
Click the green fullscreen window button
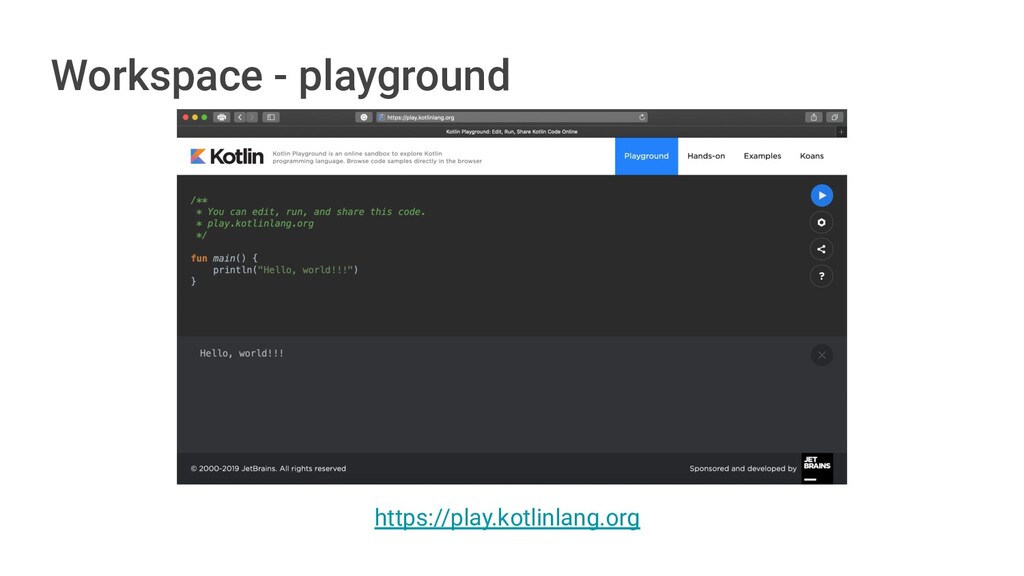(204, 118)
